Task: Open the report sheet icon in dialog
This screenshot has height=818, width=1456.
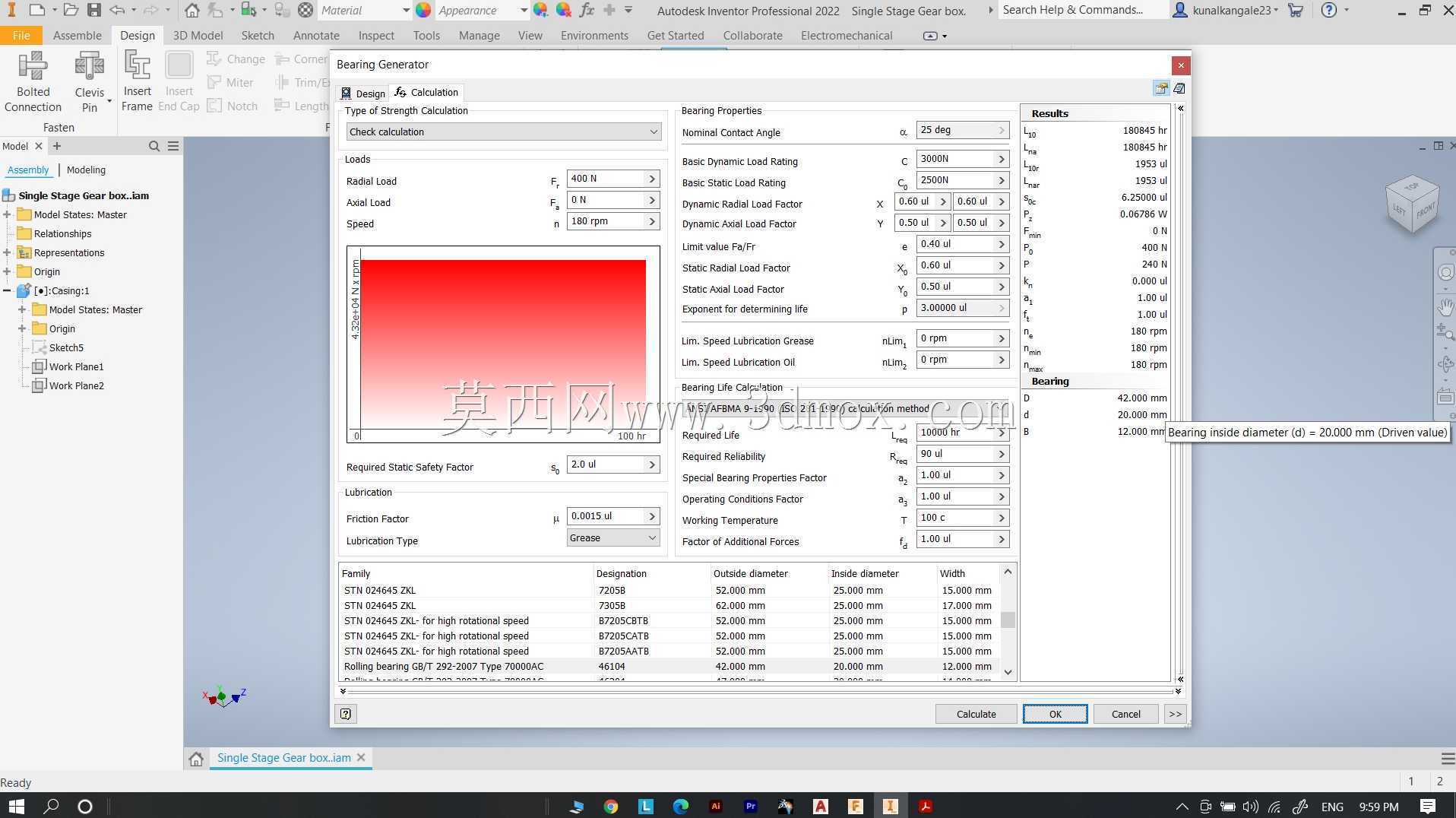Action: [1179, 88]
